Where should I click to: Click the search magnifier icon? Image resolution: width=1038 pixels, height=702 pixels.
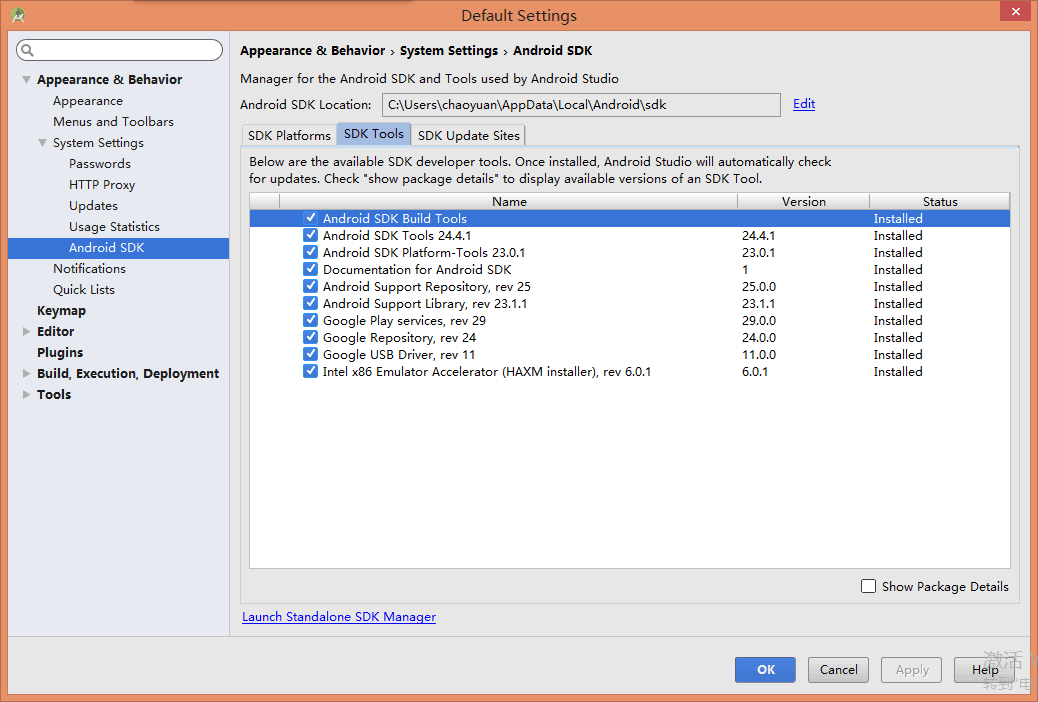coord(28,50)
